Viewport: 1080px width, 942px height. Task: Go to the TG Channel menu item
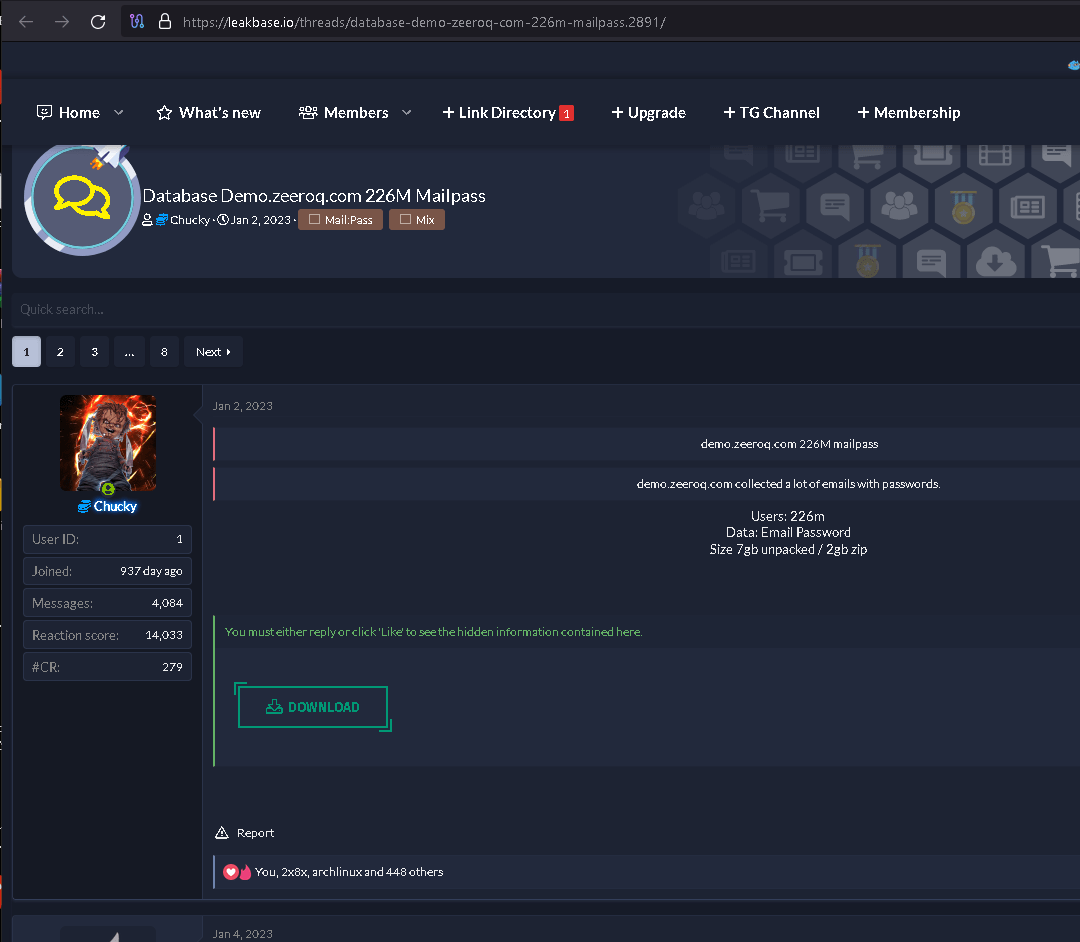click(x=771, y=113)
